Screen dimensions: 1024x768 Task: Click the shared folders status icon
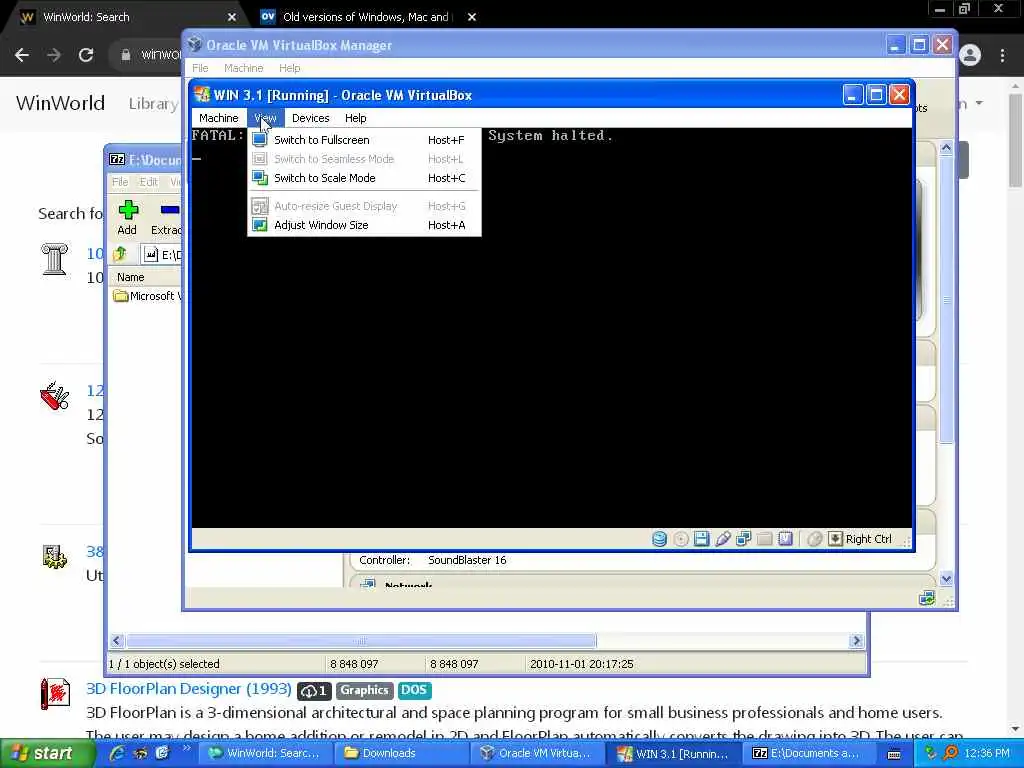(x=764, y=539)
